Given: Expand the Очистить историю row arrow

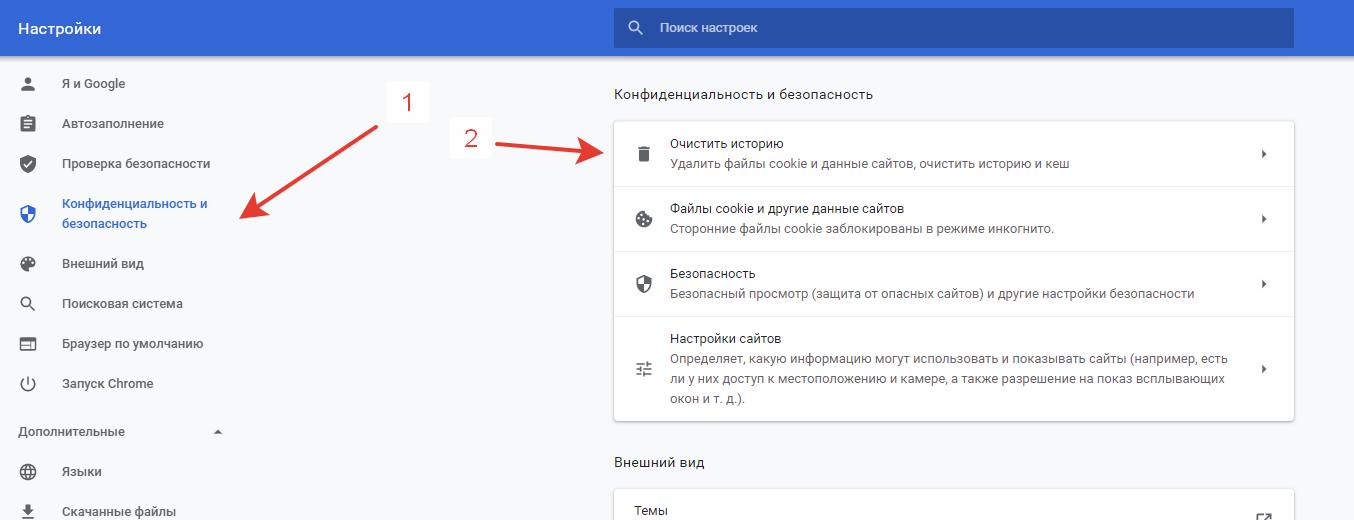Looking at the screenshot, I should click(x=1264, y=154).
